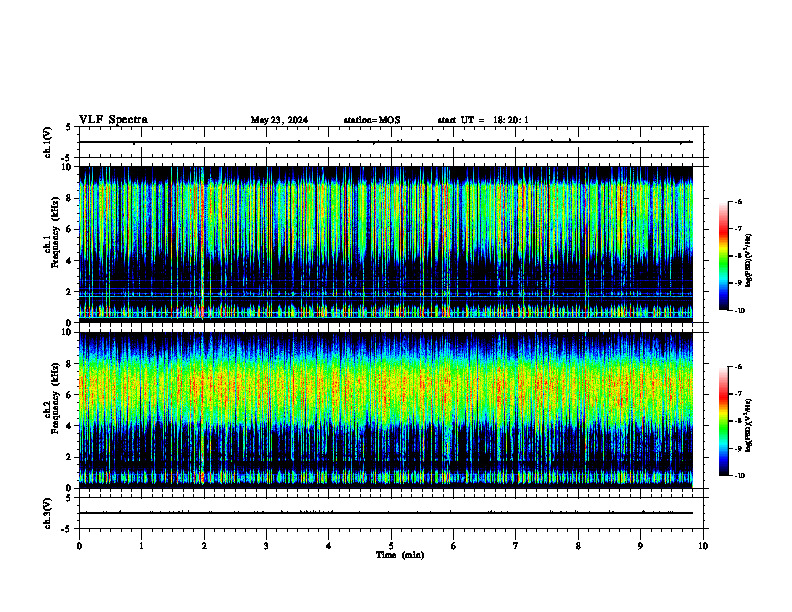Click inside the ch.1 spectrogram panel
Screen dimensions: 792x612
(386, 244)
